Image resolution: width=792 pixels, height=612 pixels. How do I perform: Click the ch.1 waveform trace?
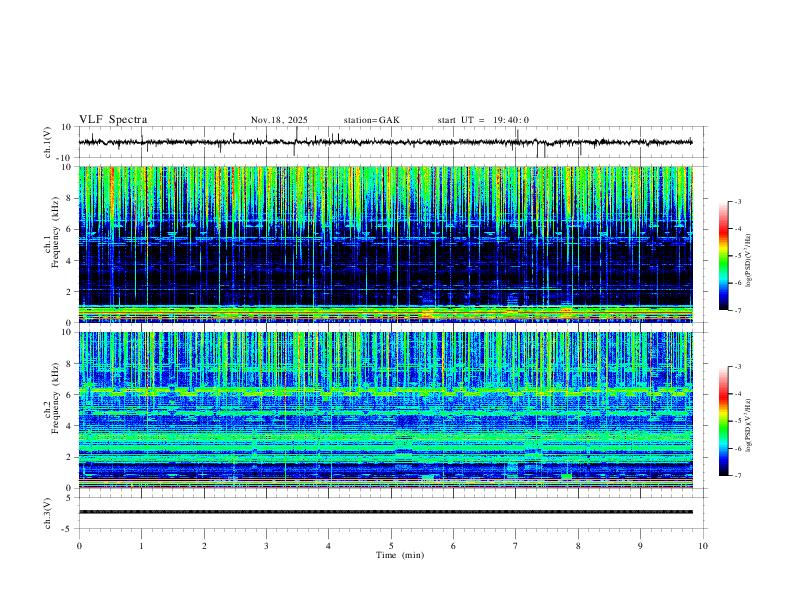click(385, 142)
